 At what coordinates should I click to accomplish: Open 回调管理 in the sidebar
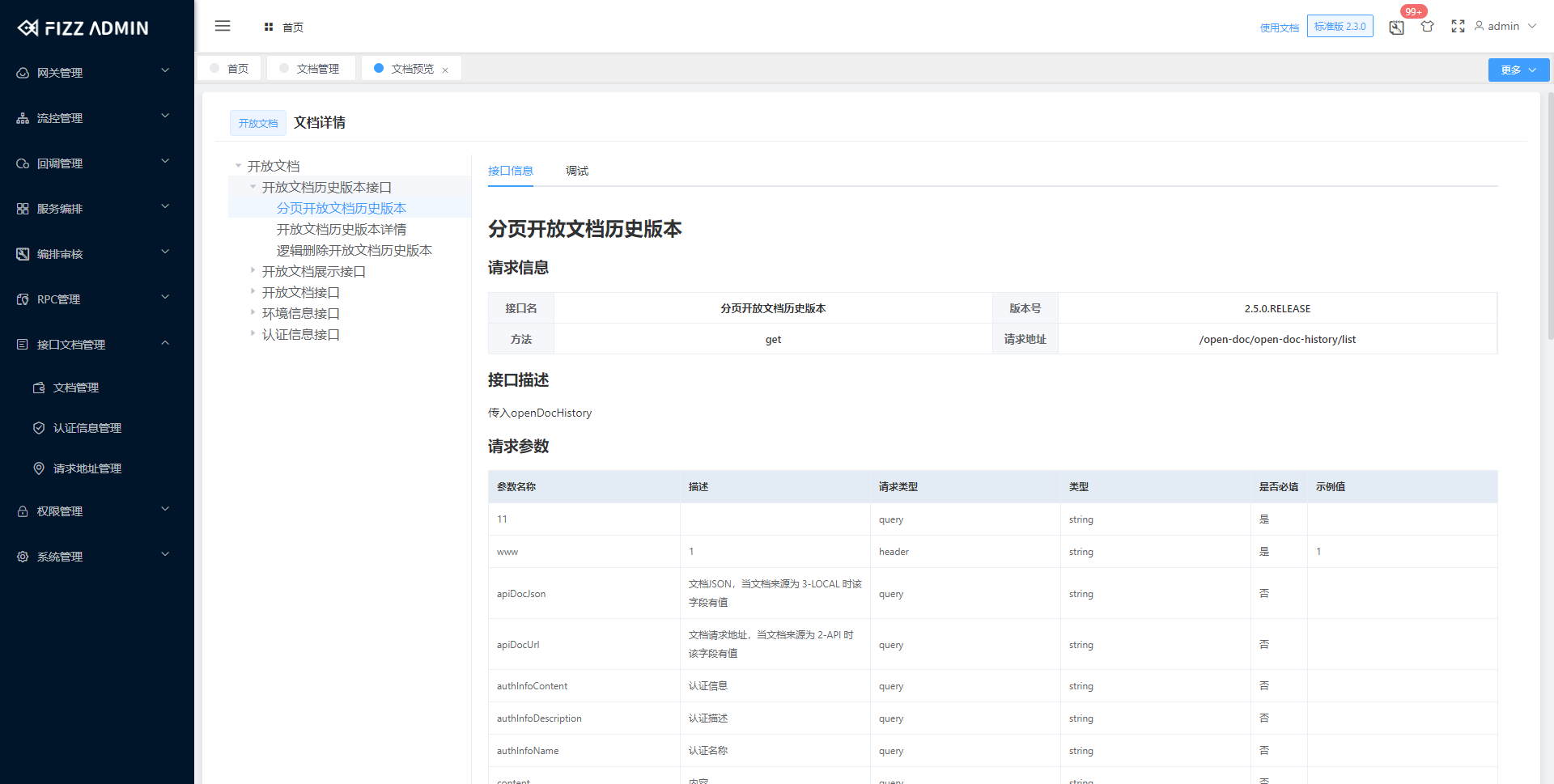pyautogui.click(x=22, y=163)
